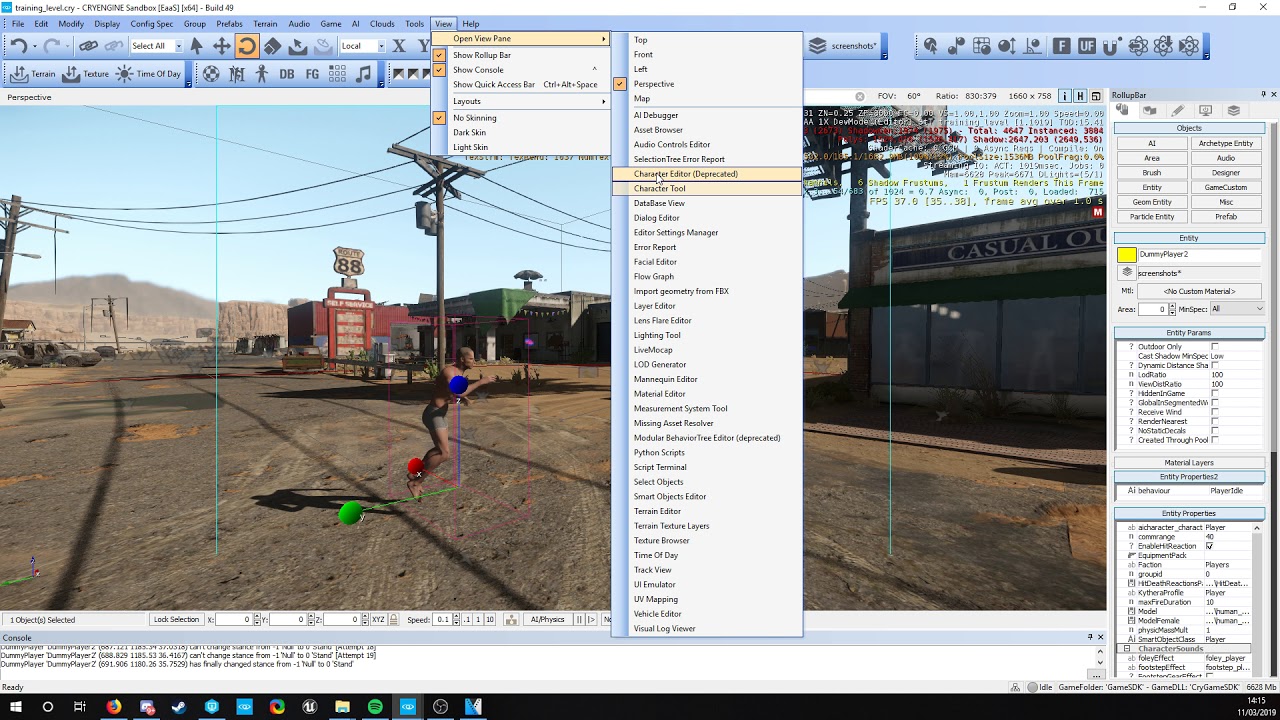Open the Material Editor view pane
1280x720 pixels.
pyautogui.click(x=707, y=394)
